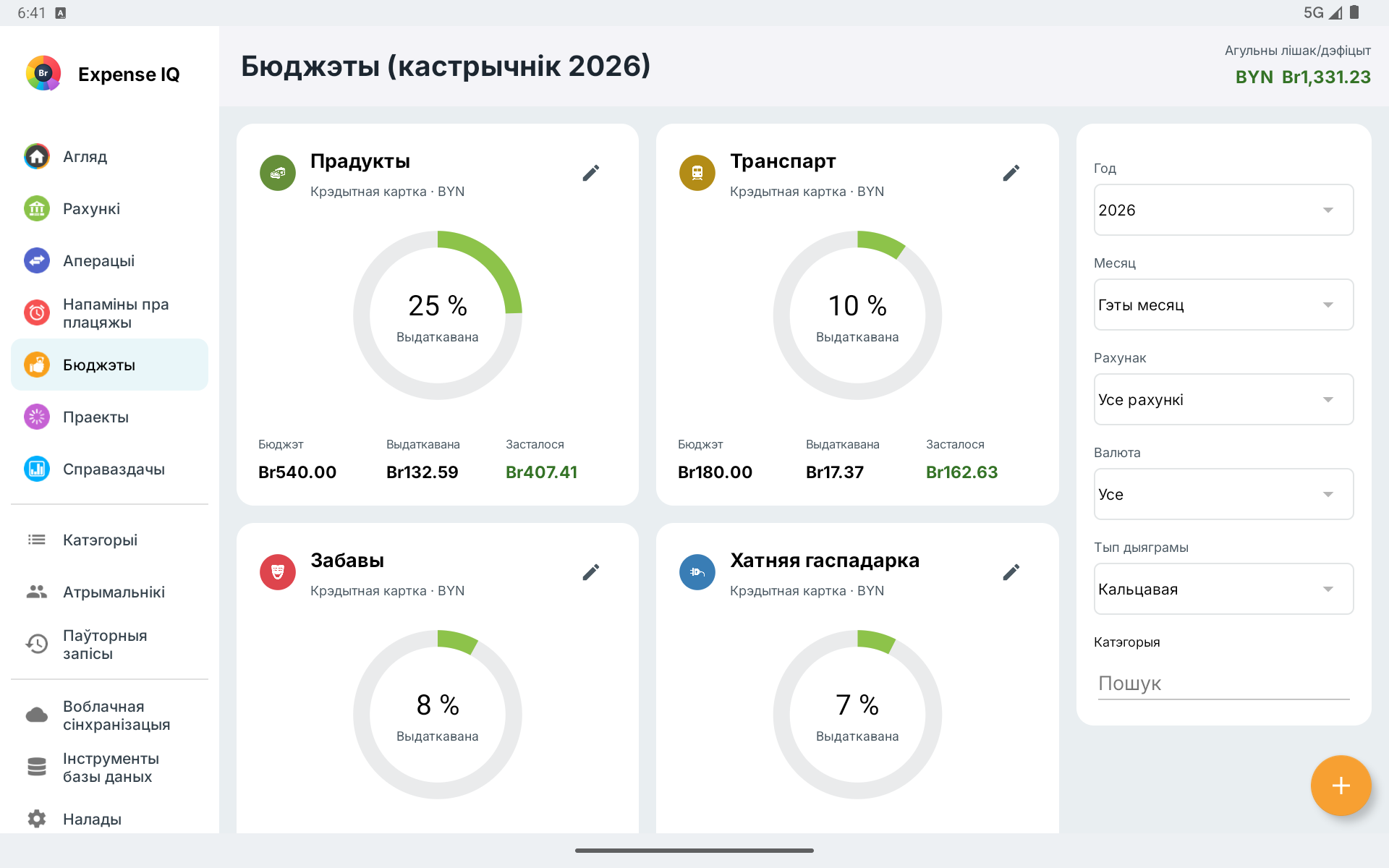Screen dimensions: 1389x868
Task: Click the 5G signal status icon
Action: [x=1322, y=12]
